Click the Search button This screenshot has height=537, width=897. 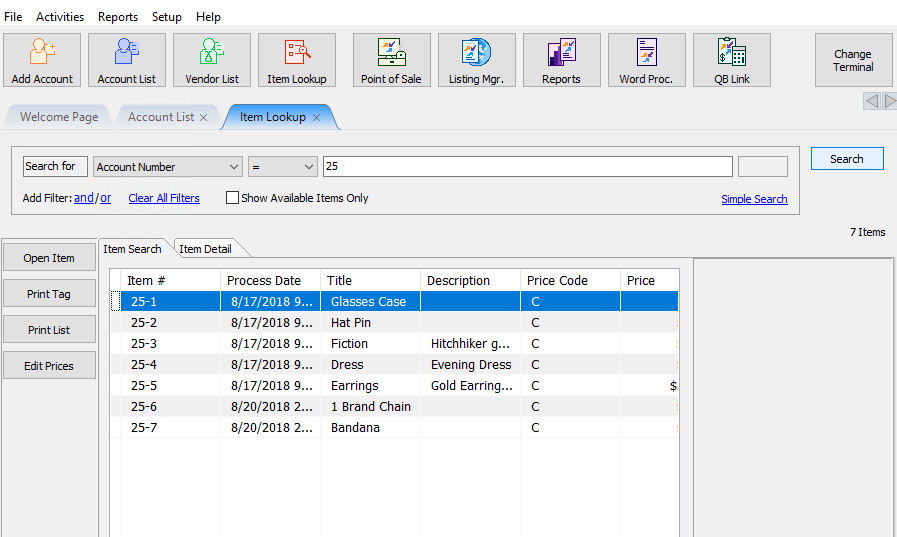point(847,159)
